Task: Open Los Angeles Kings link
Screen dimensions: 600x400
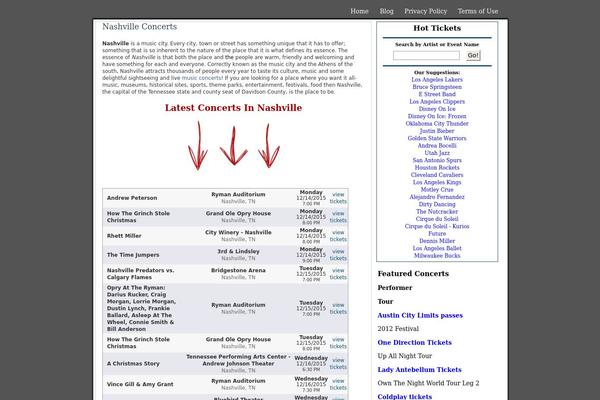Action: click(437, 182)
